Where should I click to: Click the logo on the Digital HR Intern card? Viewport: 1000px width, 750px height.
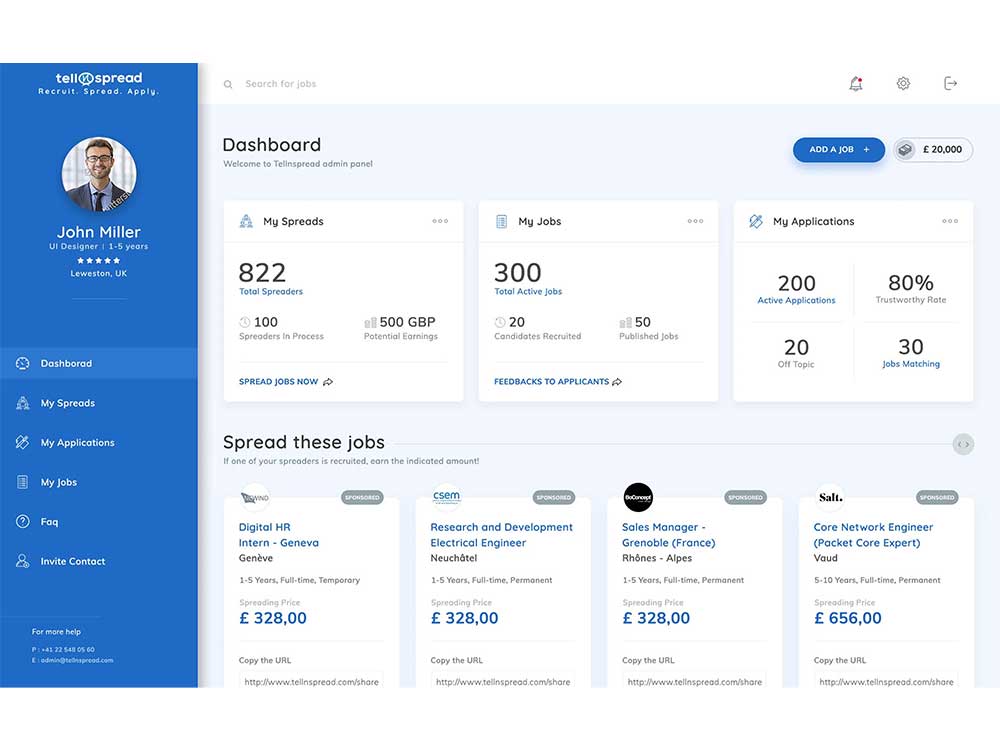click(255, 497)
